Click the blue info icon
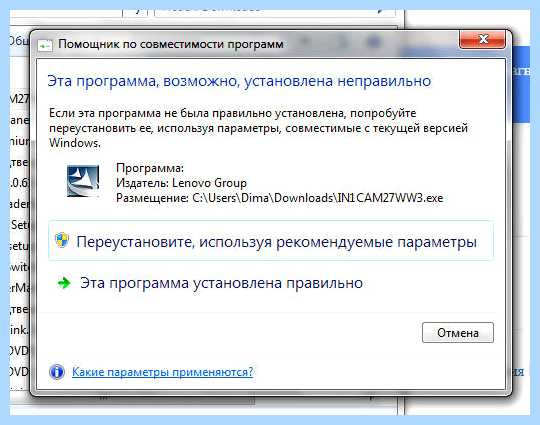Viewport: 540px width, 425px height. point(57,372)
